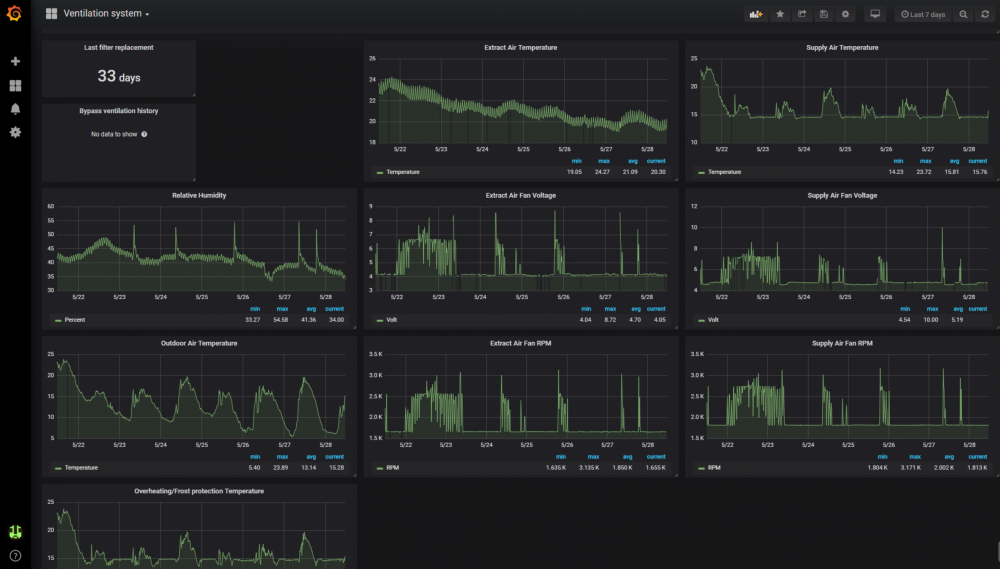Image resolution: width=1000 pixels, height=569 pixels.
Task: Sort the Extract Air Temperature legend by max
Action: click(x=604, y=161)
